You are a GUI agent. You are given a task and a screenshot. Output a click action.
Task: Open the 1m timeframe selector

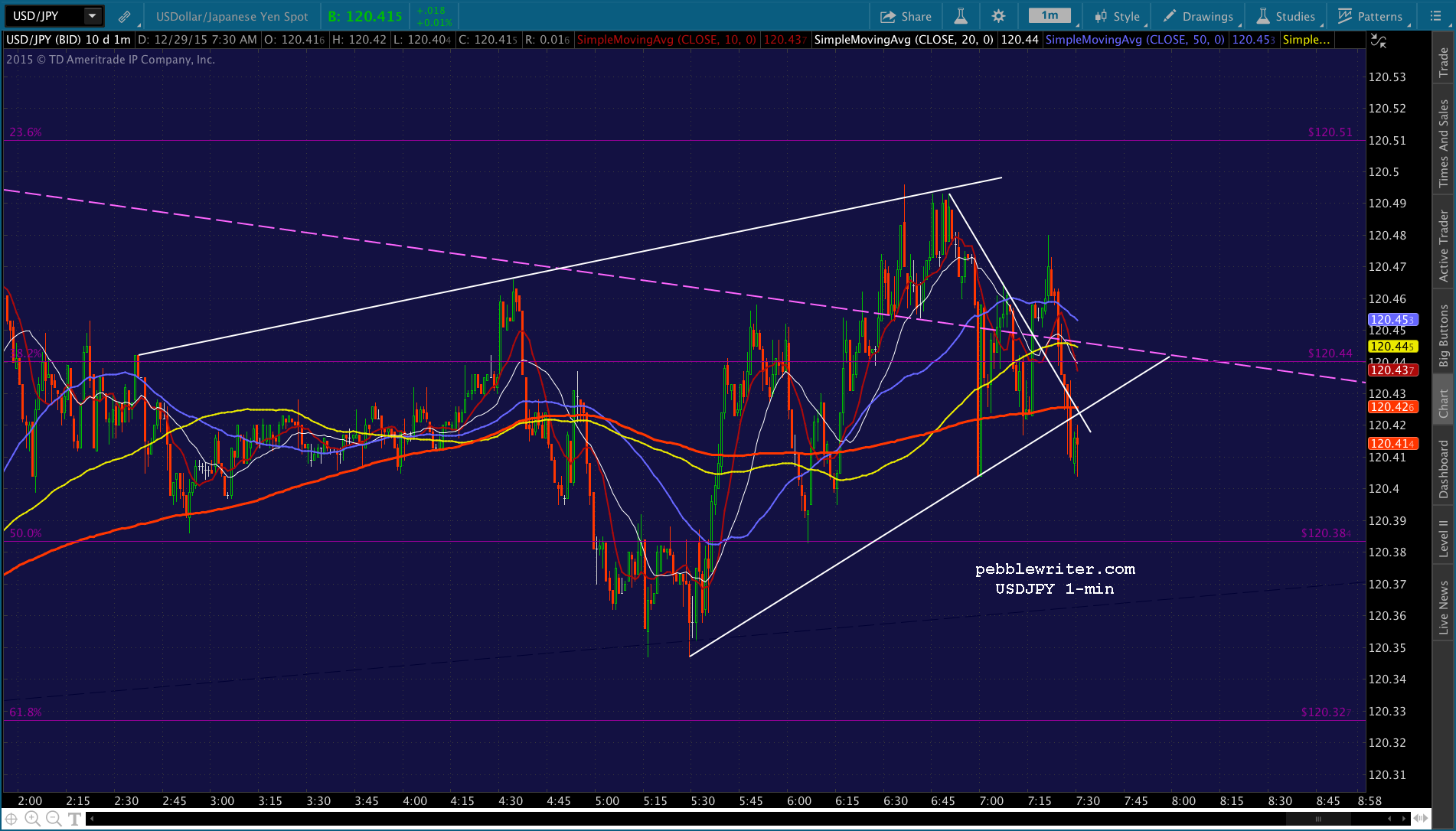point(1050,16)
